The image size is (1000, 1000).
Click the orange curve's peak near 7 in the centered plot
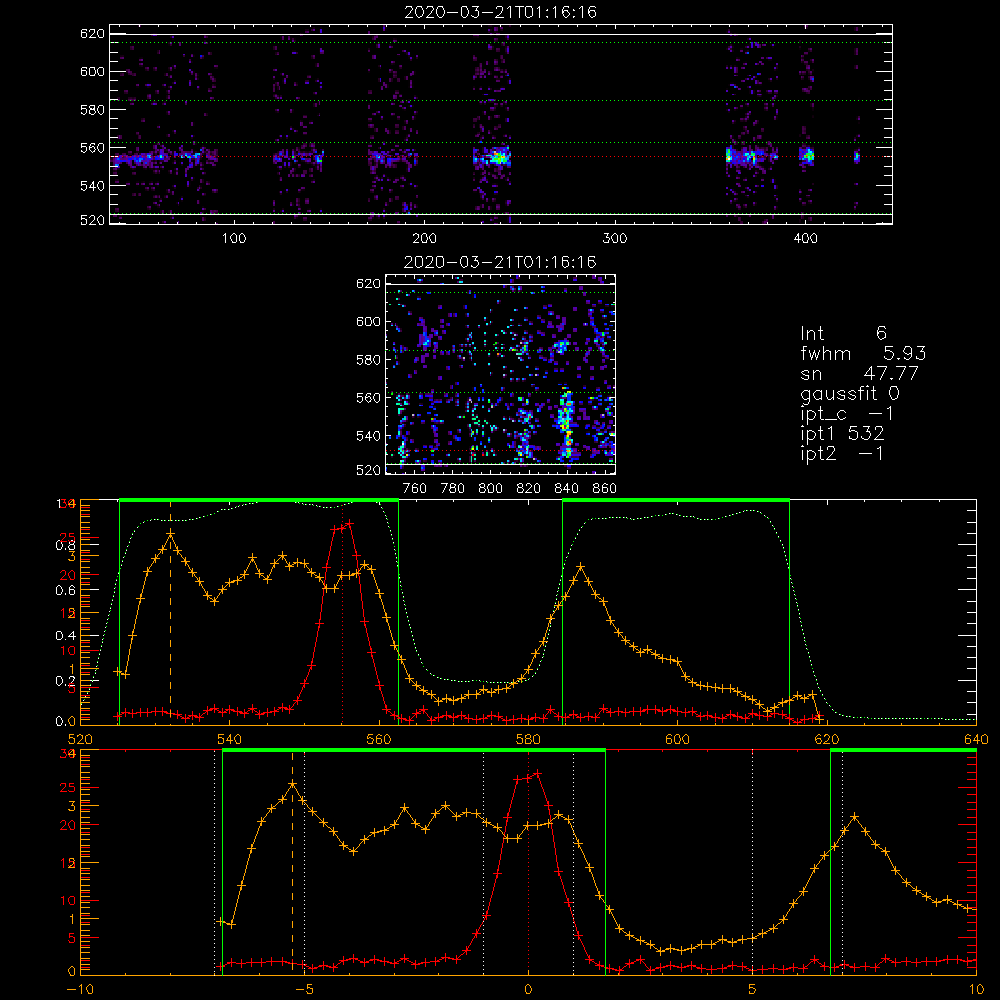pos(855,817)
